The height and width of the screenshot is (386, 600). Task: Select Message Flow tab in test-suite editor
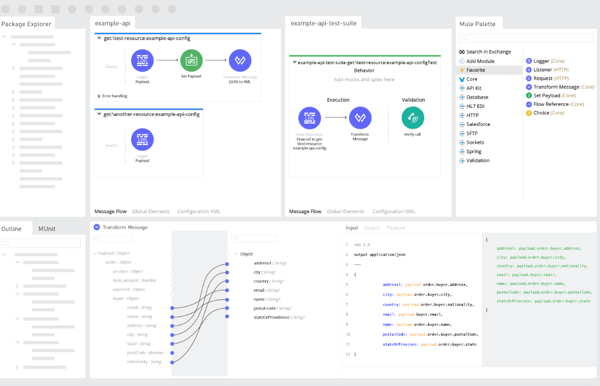tap(305, 211)
